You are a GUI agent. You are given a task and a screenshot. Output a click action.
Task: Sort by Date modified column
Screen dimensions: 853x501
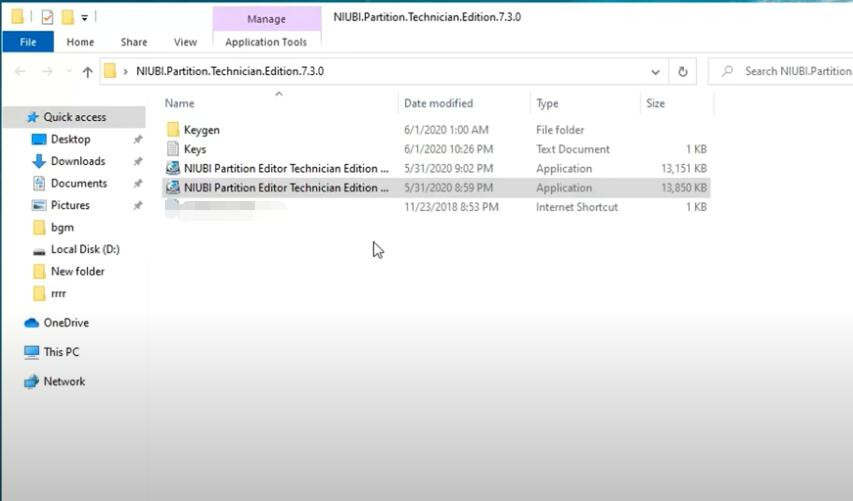[438, 103]
